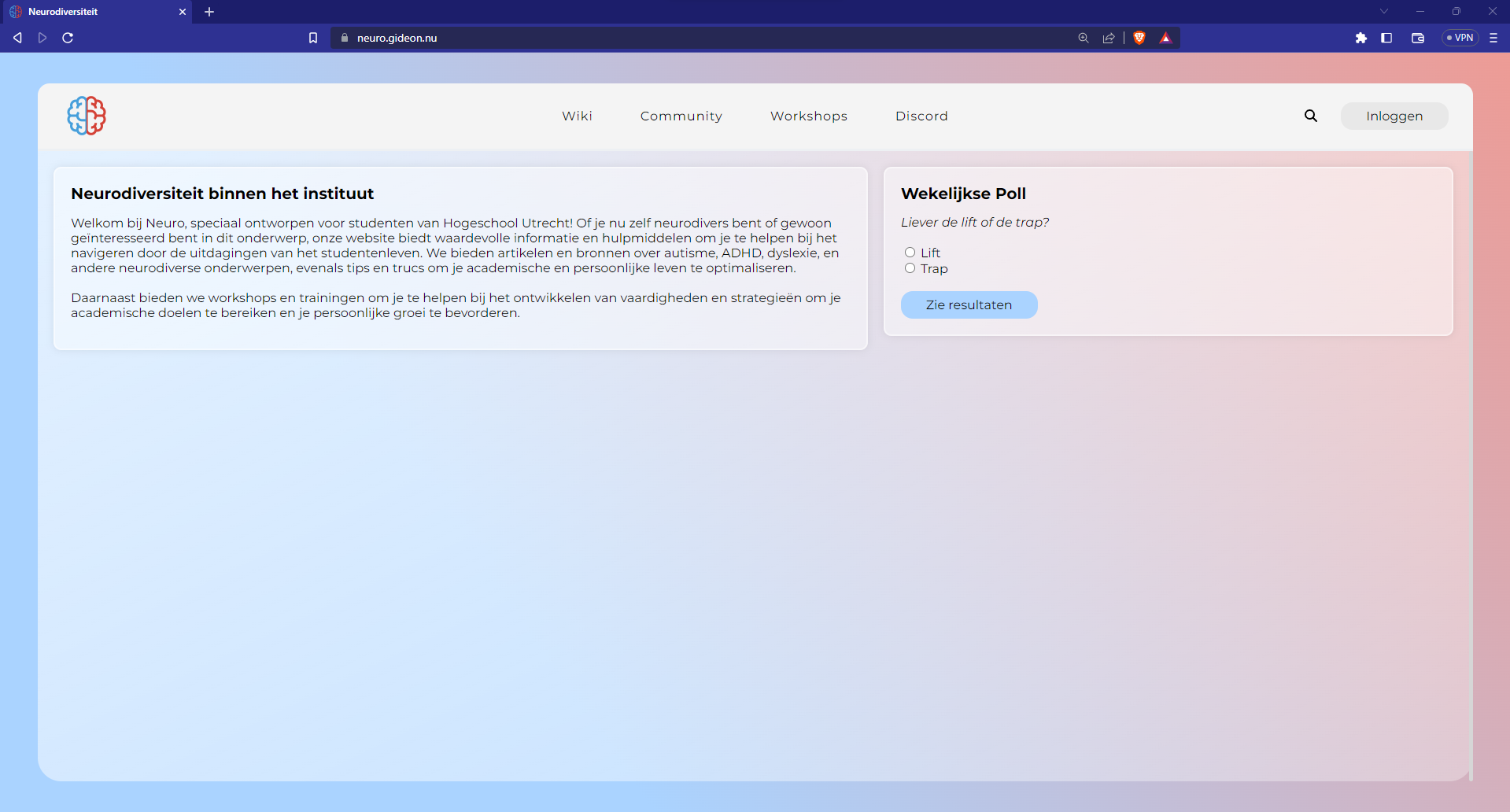Click the brain logo icon
This screenshot has height=812, width=1510.
pyautogui.click(x=87, y=116)
